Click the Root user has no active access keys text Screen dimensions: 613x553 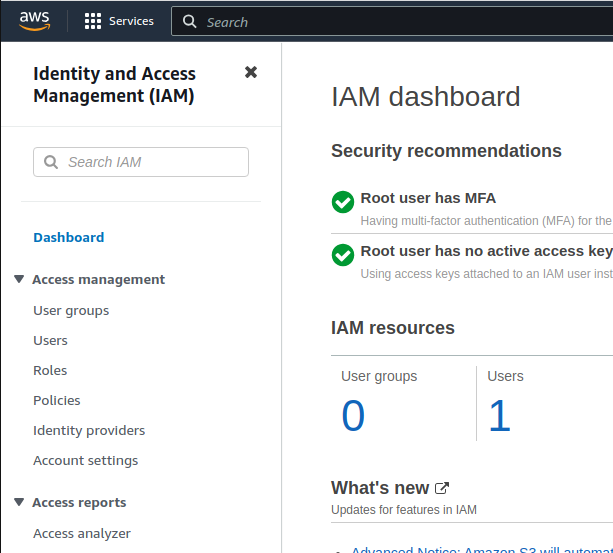(x=487, y=251)
